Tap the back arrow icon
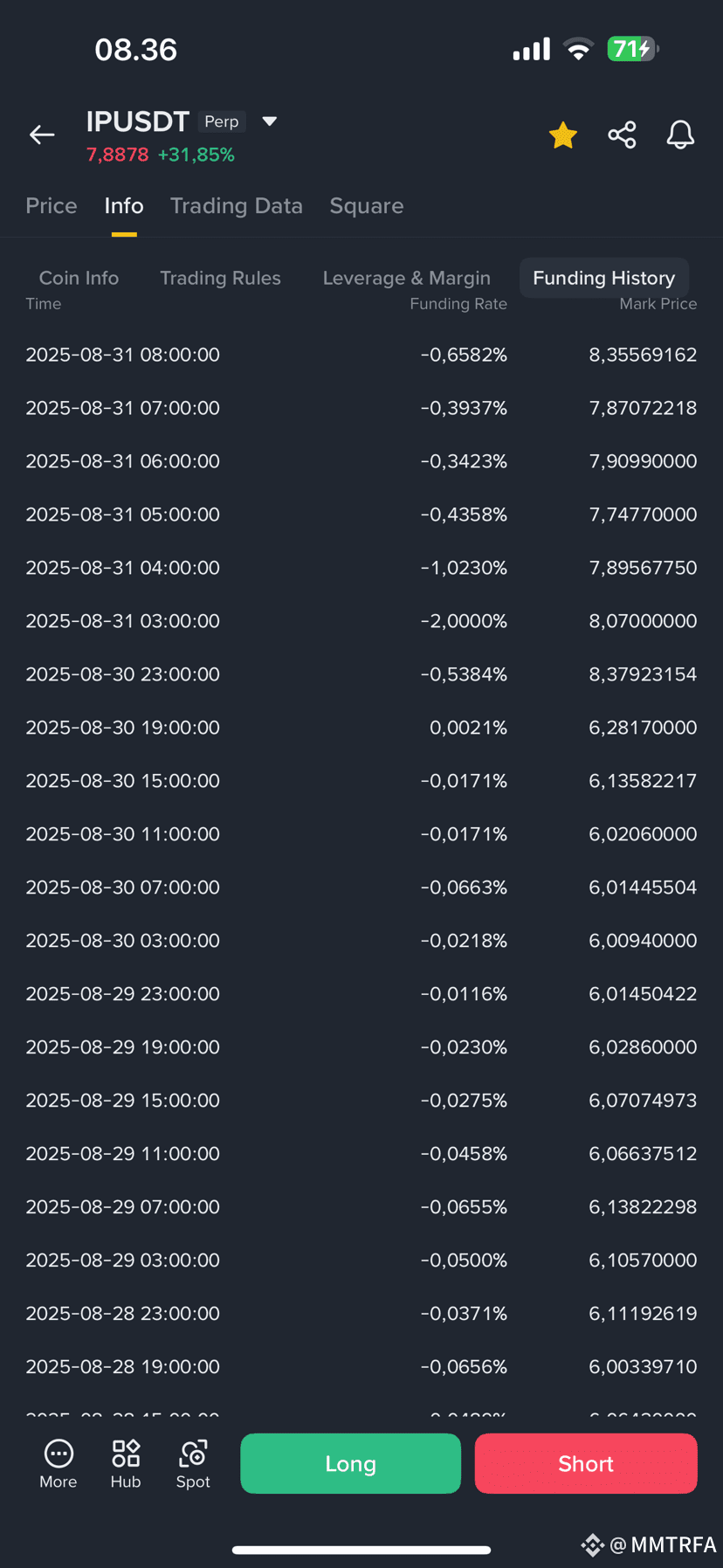This screenshot has height=1568, width=723. (42, 135)
